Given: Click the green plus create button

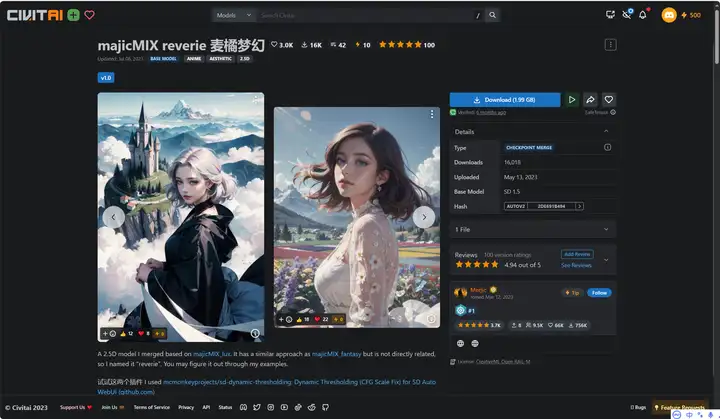Looking at the screenshot, I should tap(73, 15).
